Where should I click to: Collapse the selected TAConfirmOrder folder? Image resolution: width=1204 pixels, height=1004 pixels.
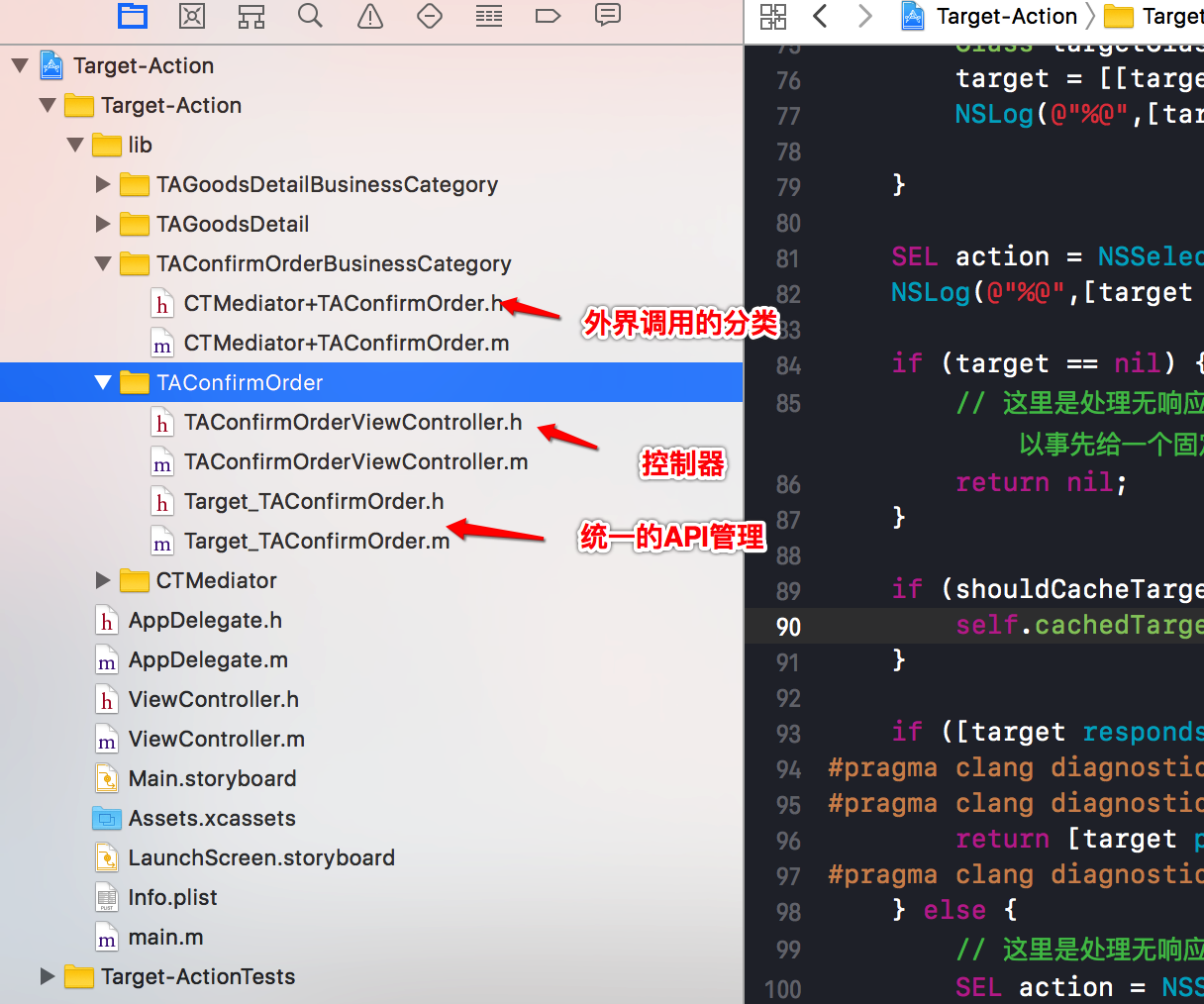[102, 382]
